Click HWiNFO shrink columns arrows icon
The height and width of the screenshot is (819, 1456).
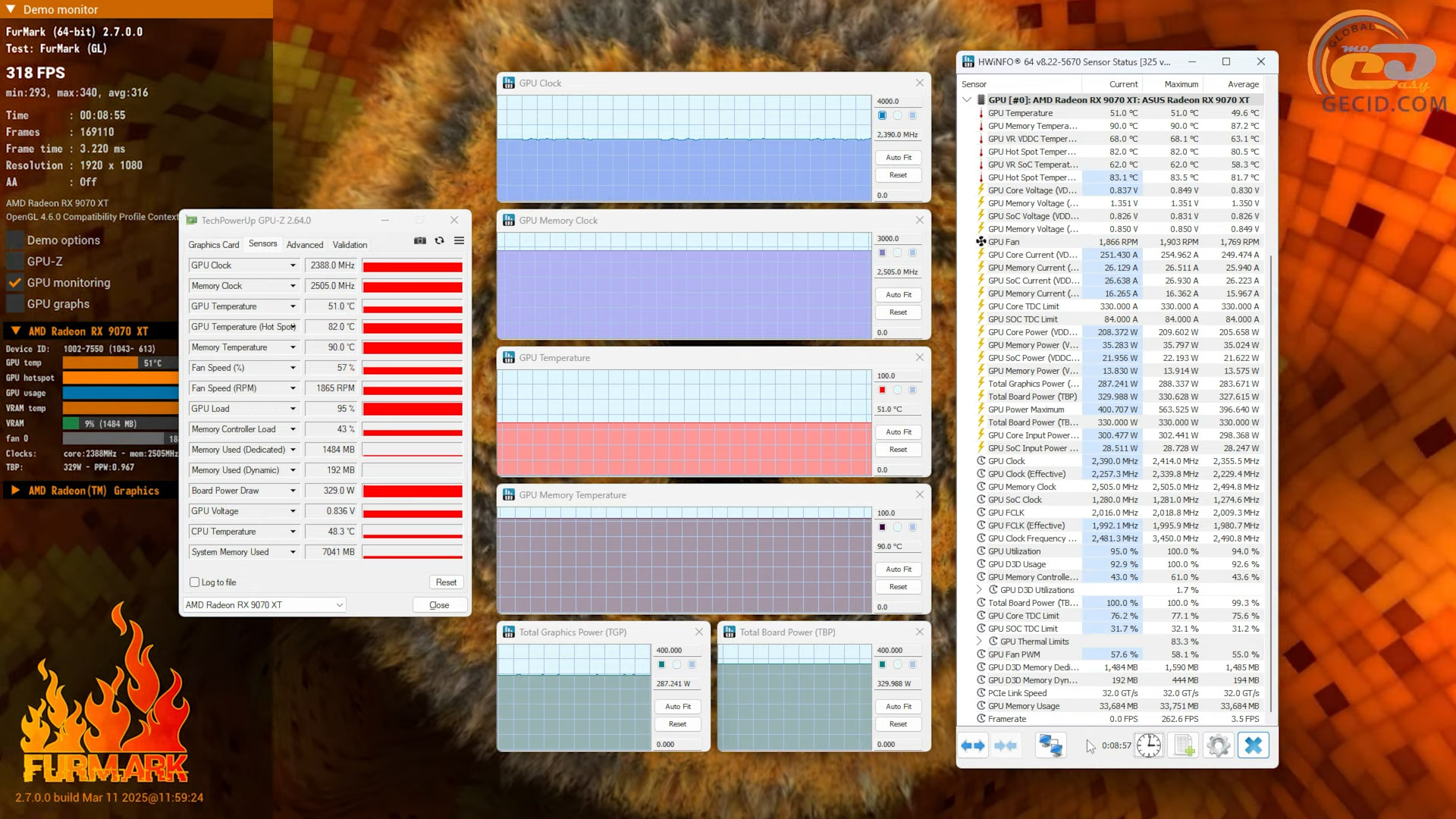click(x=1006, y=745)
